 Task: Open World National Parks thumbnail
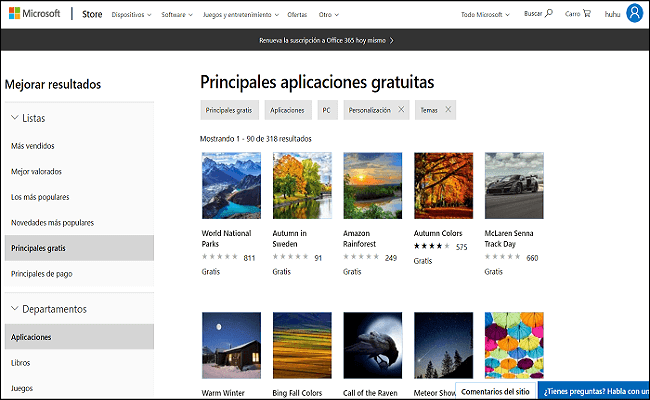tap(231, 185)
